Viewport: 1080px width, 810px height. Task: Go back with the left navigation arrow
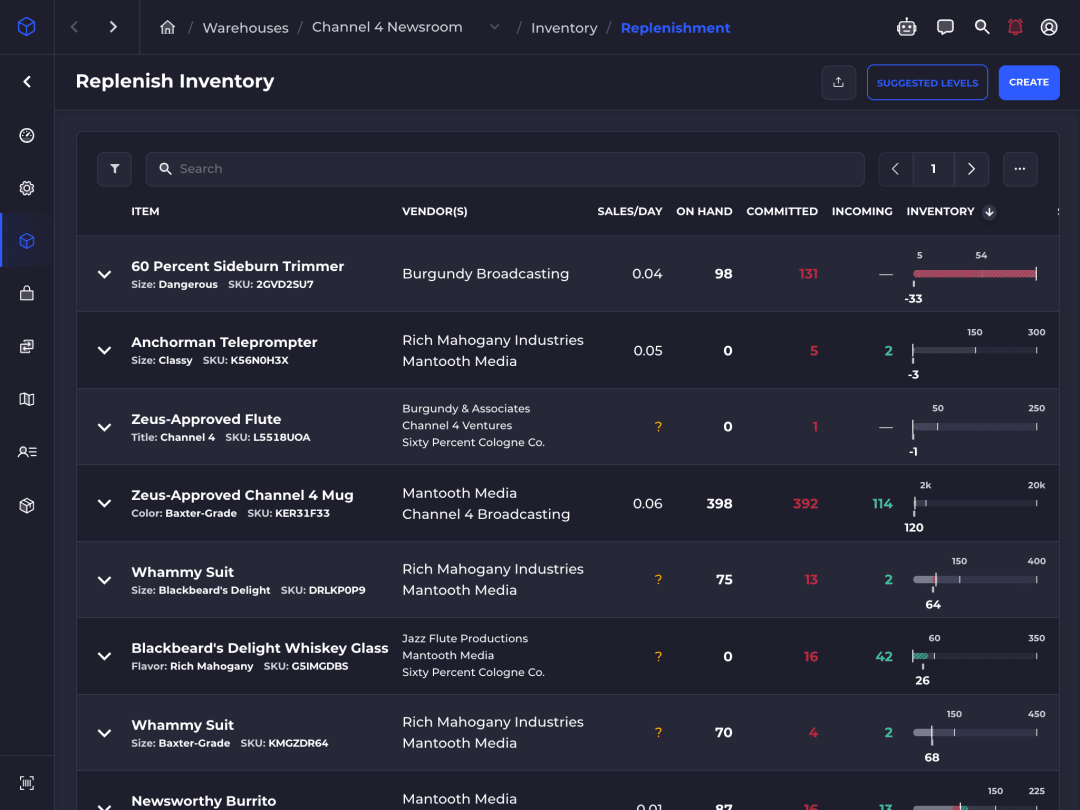pos(74,27)
